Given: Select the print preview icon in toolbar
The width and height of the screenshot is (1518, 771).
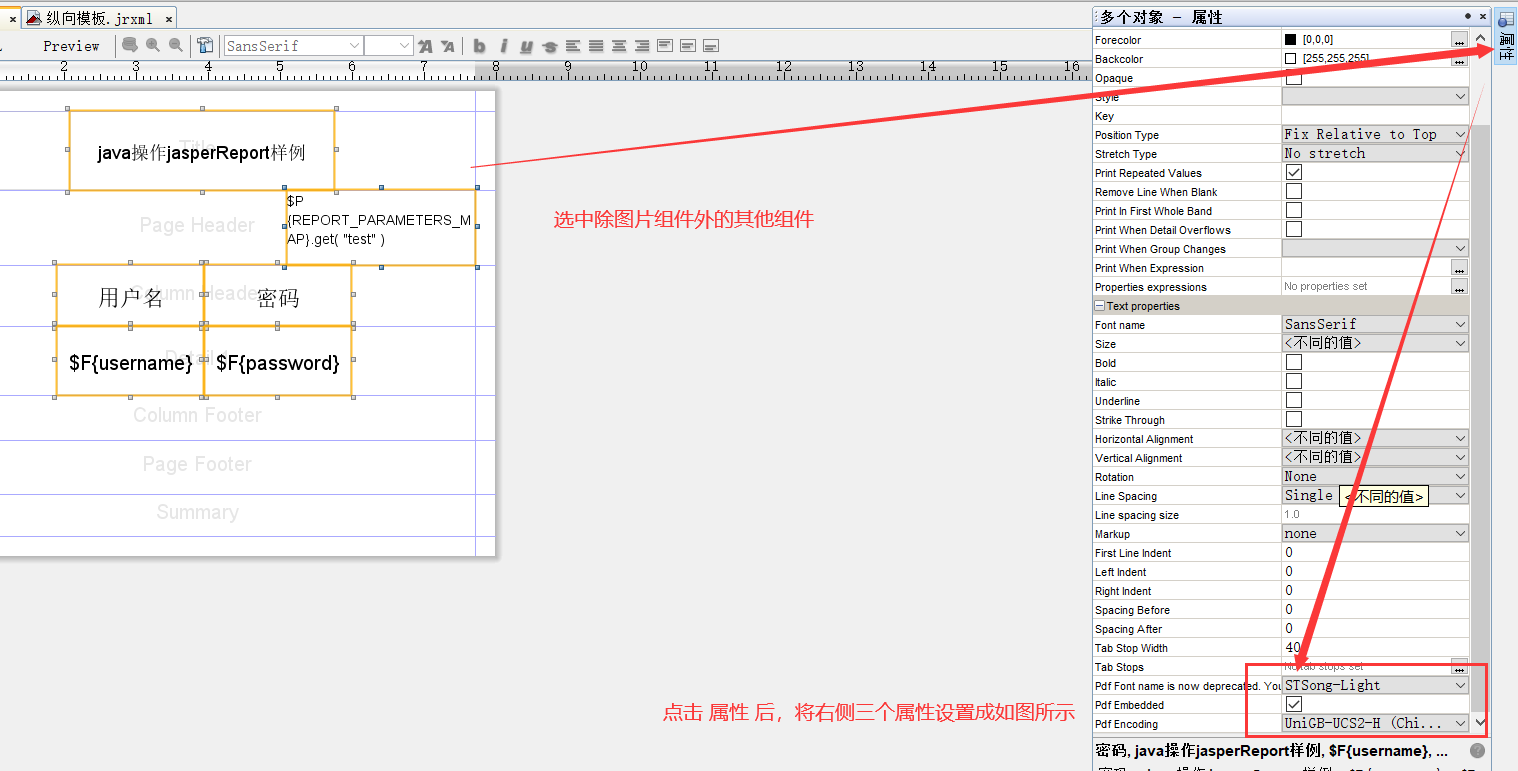Looking at the screenshot, I should [x=130, y=45].
